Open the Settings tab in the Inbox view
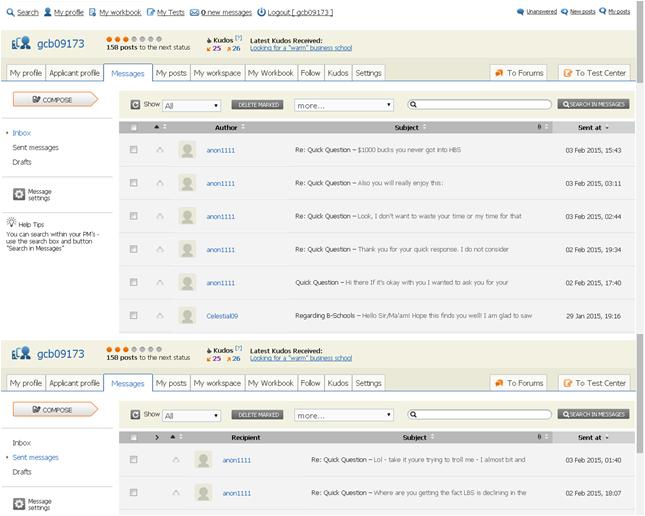The width and height of the screenshot is (645, 516). pyautogui.click(x=369, y=73)
